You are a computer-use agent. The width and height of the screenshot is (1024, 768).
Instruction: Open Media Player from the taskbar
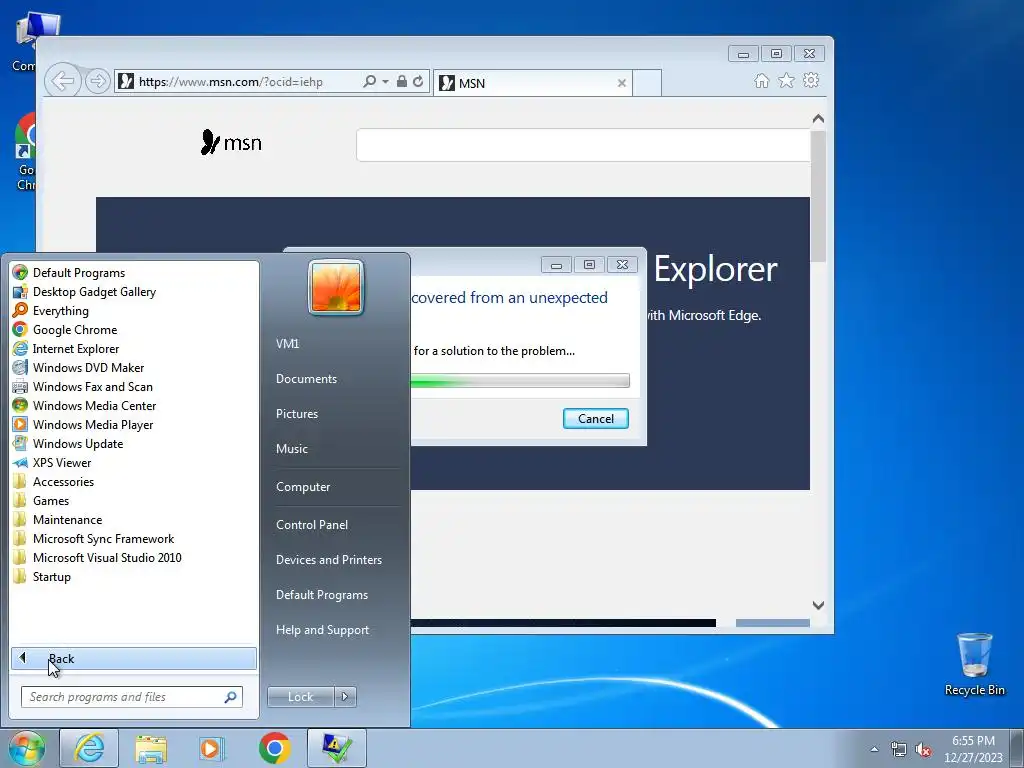point(212,748)
